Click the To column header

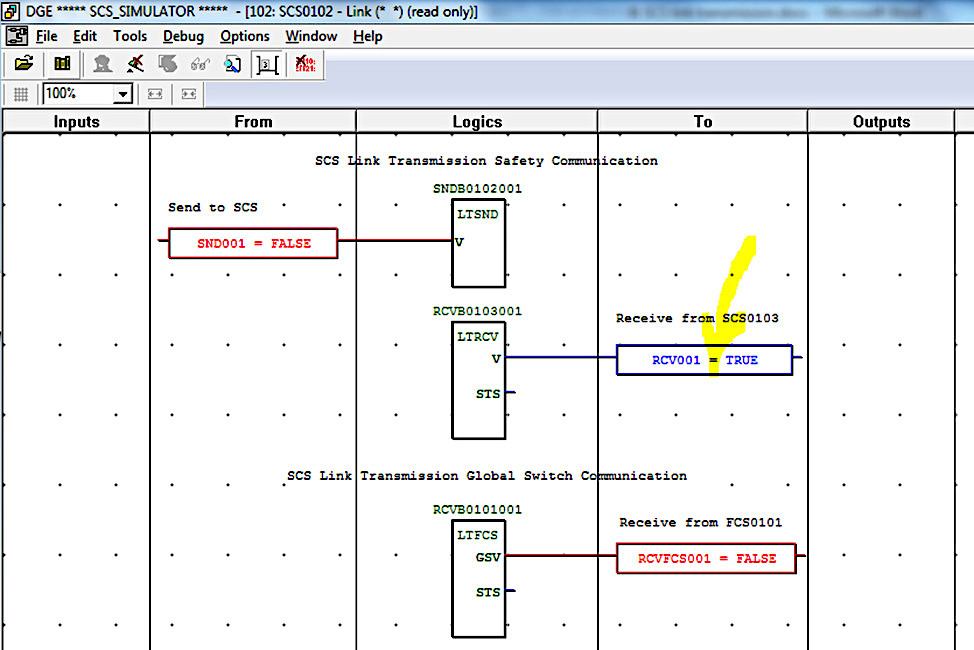703,122
